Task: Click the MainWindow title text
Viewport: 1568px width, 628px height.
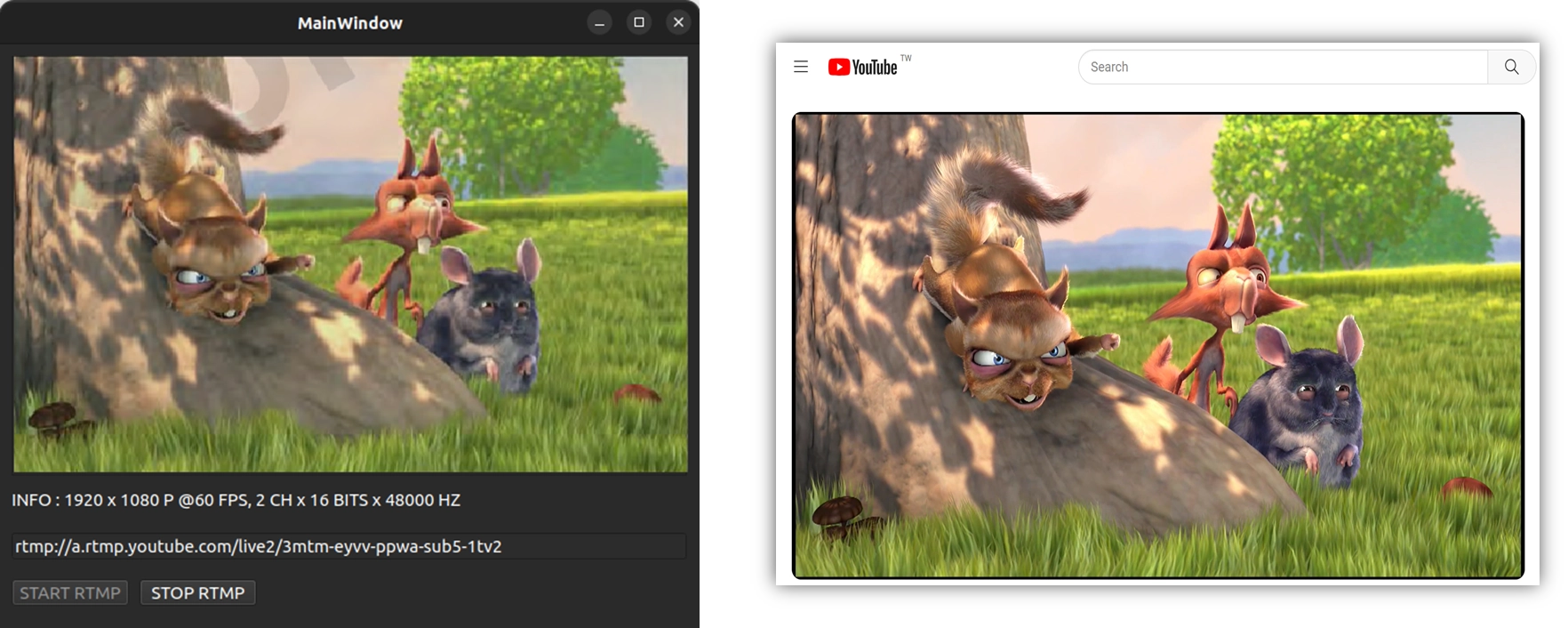Action: pyautogui.click(x=350, y=23)
